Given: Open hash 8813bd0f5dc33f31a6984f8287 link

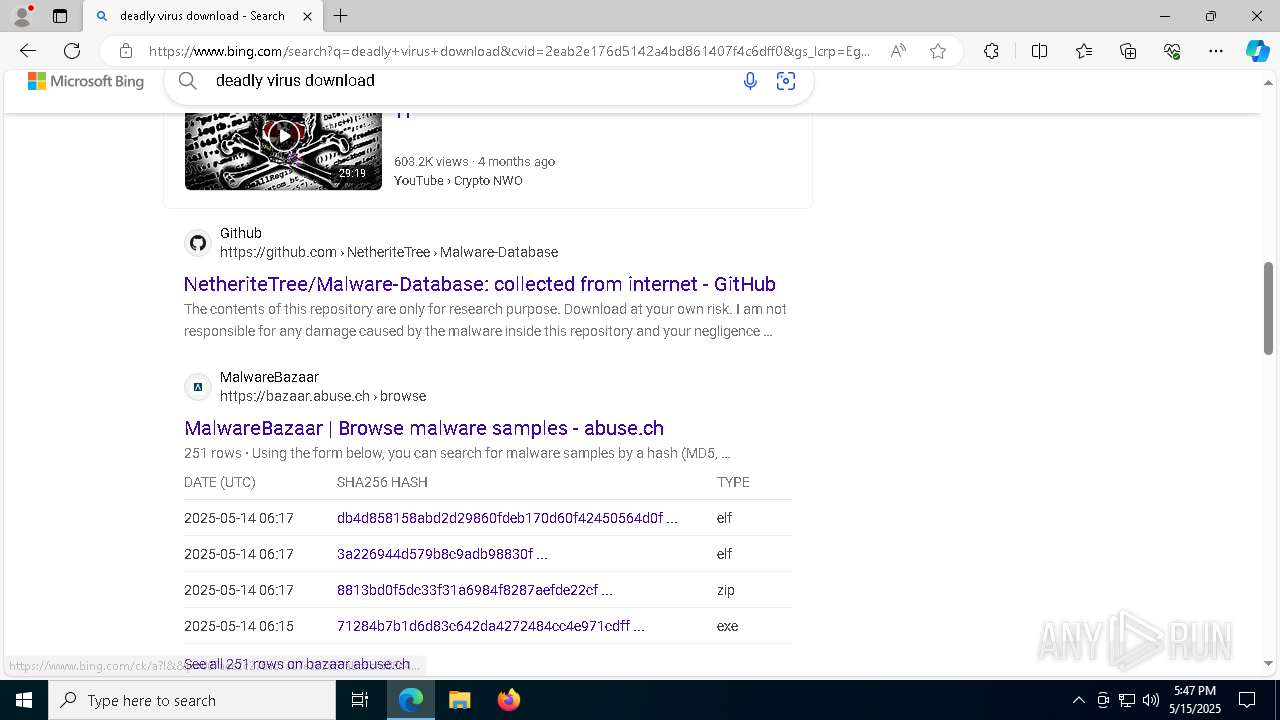Looking at the screenshot, I should pyautogui.click(x=475, y=590).
